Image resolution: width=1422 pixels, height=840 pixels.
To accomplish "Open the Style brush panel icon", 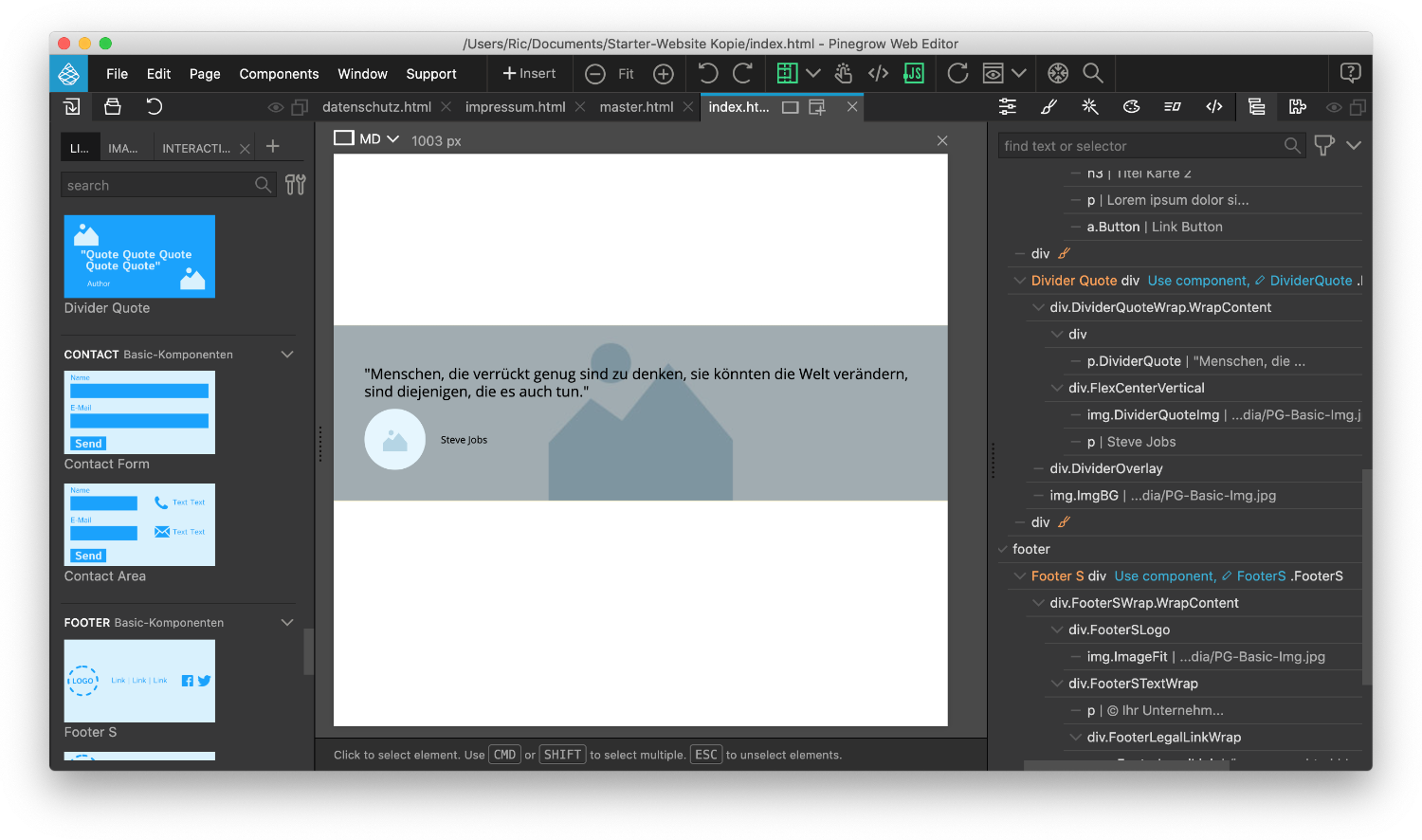I will pyautogui.click(x=1048, y=106).
